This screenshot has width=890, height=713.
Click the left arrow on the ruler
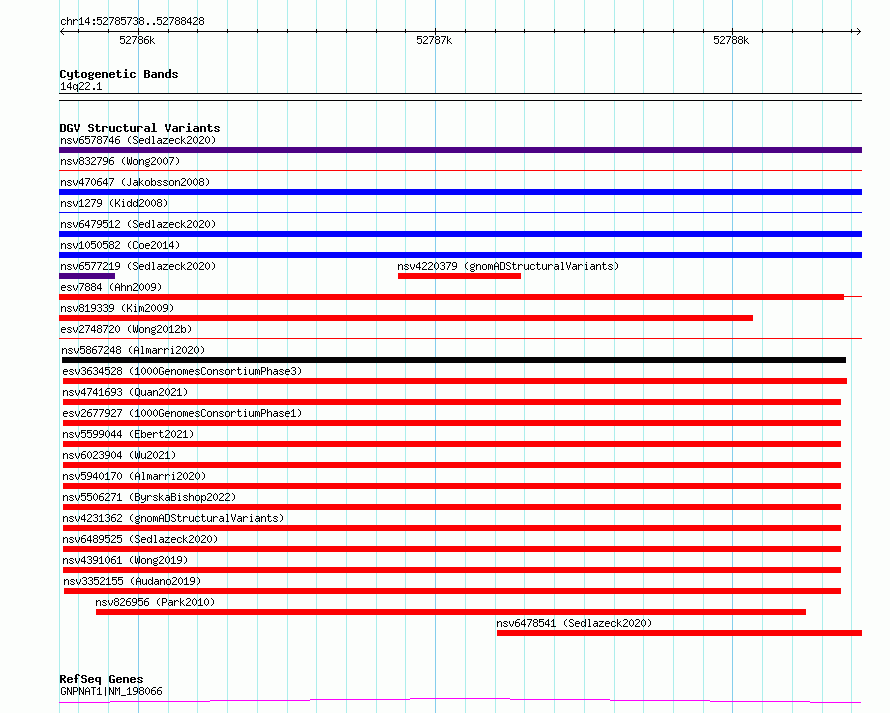coord(62,31)
